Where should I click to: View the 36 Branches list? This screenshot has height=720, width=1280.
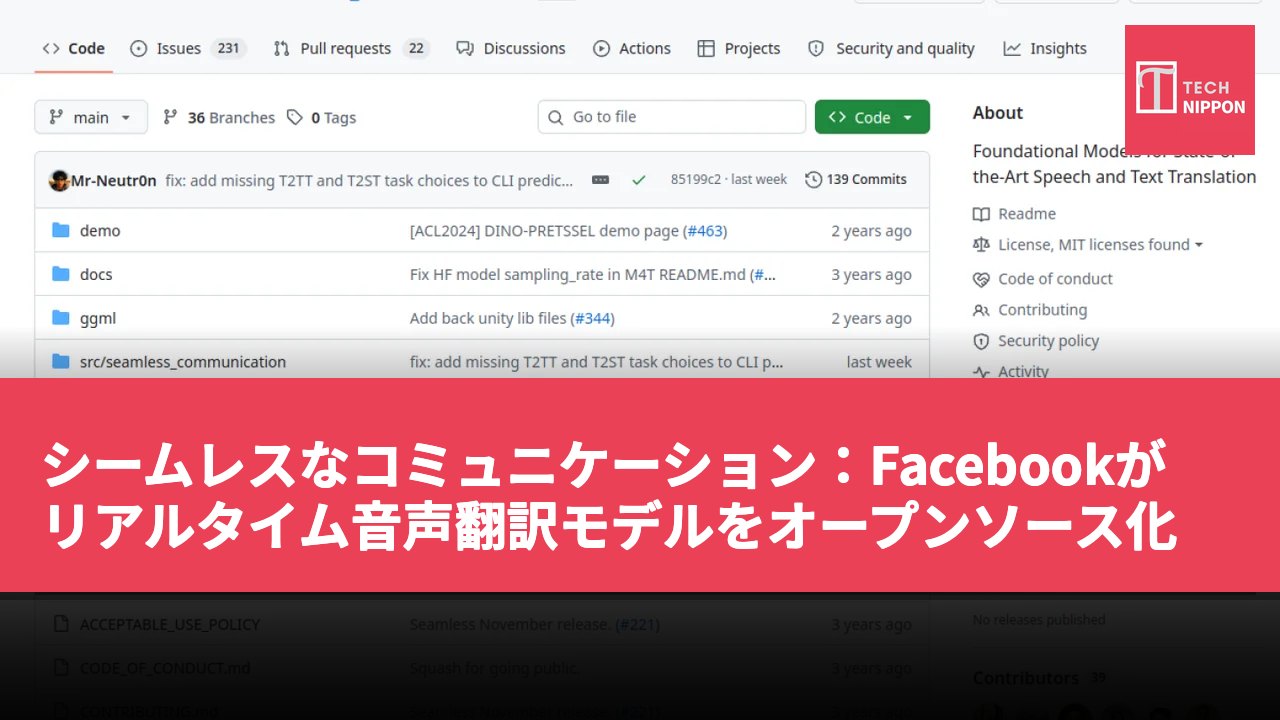click(x=219, y=117)
